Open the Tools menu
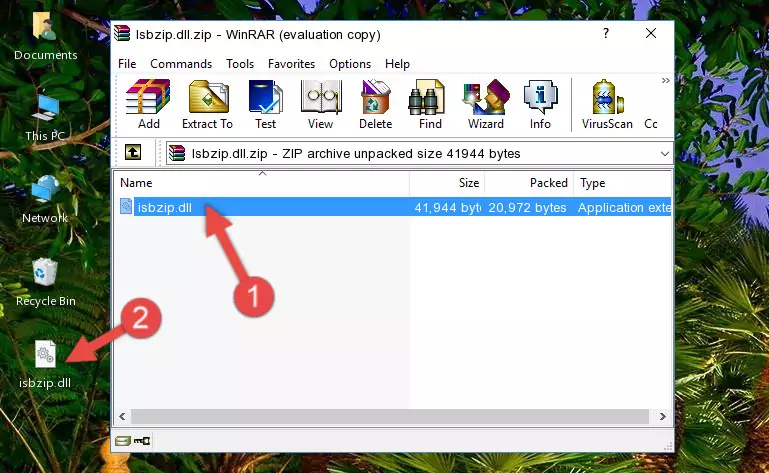 pyautogui.click(x=240, y=64)
